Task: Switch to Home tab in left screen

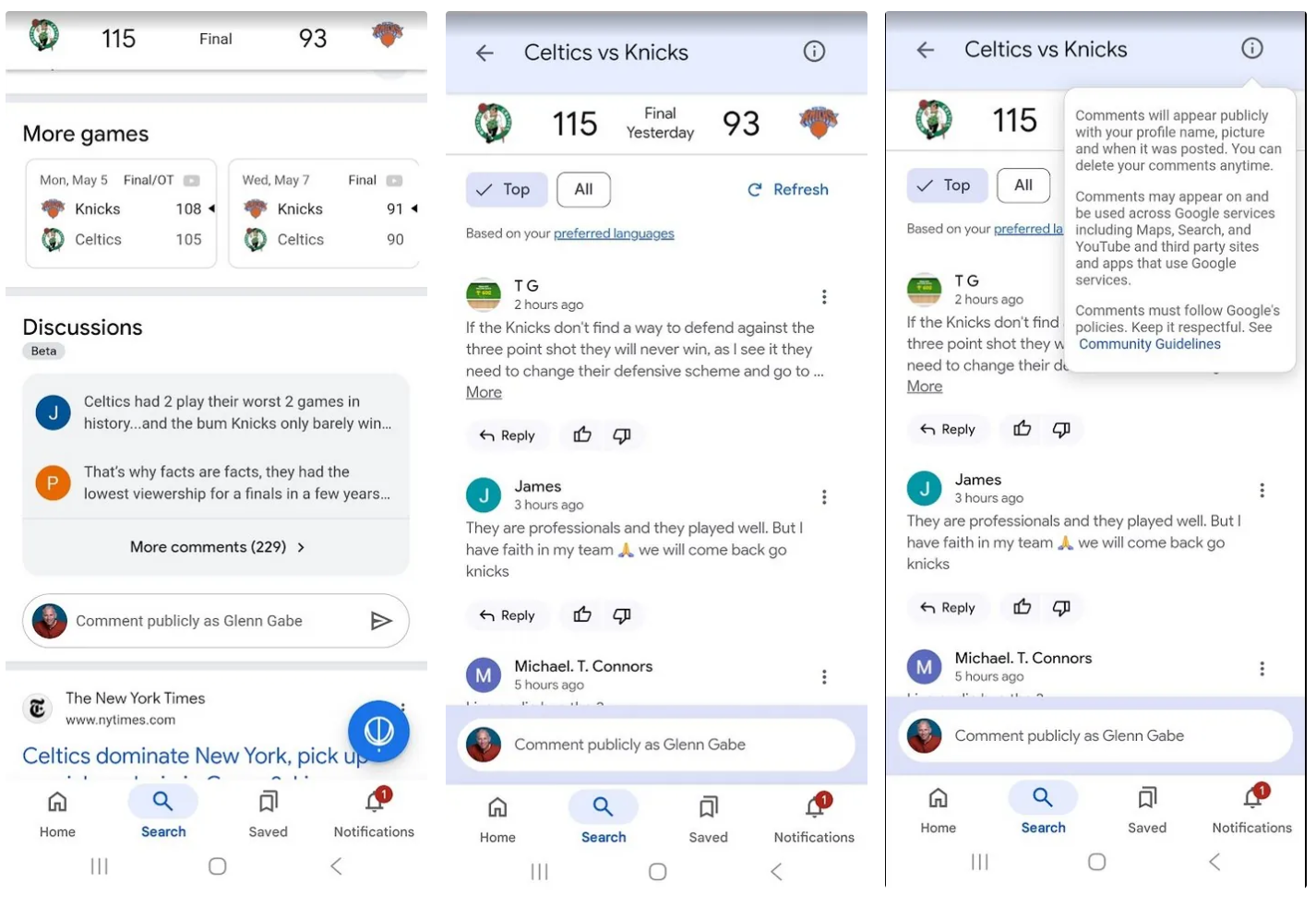Action: [57, 812]
